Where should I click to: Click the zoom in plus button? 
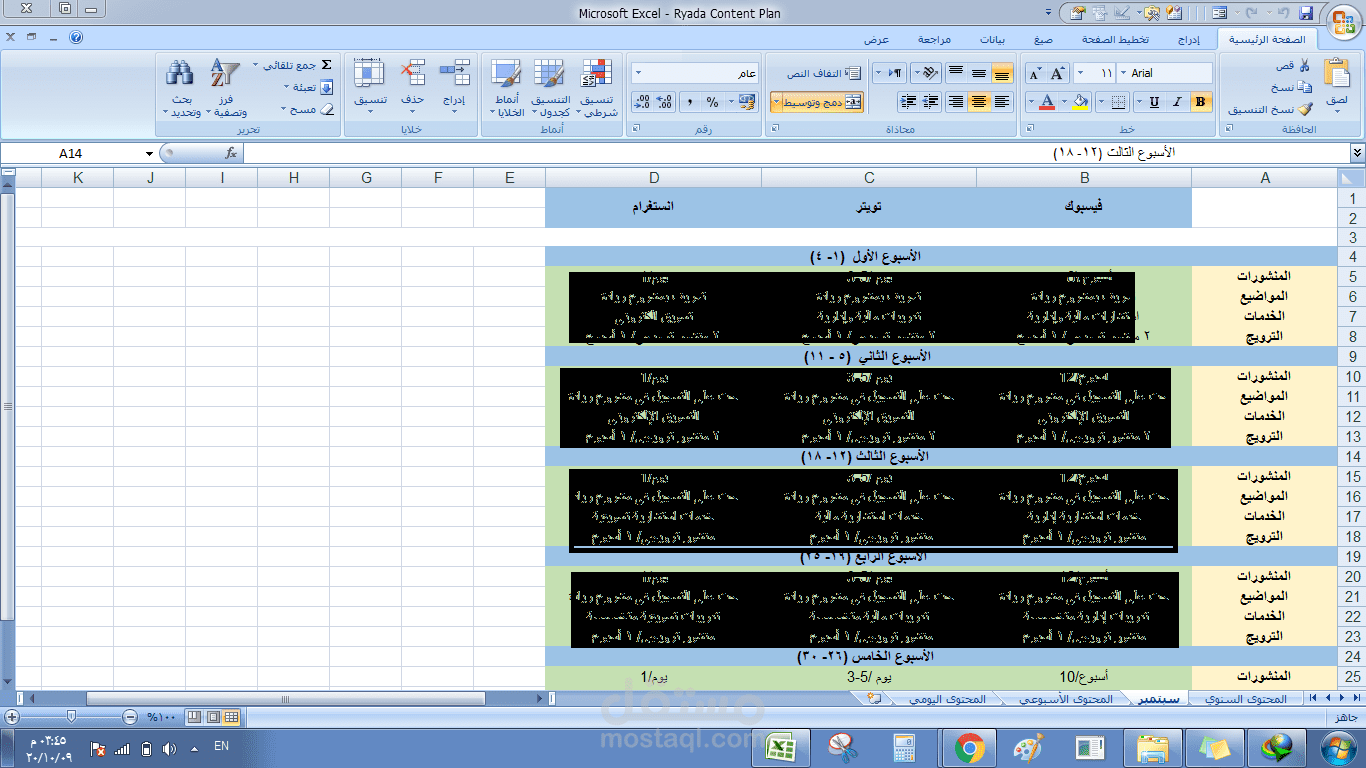[11, 717]
